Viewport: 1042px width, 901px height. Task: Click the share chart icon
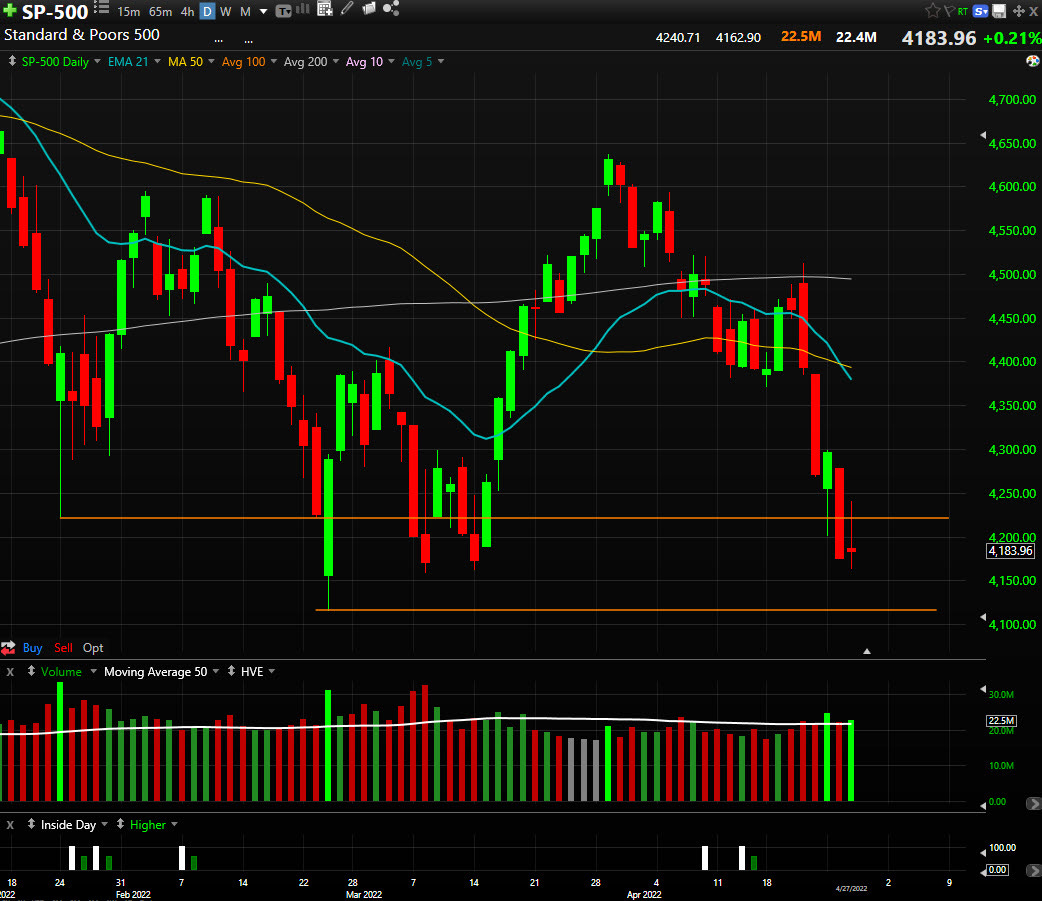[x=391, y=9]
